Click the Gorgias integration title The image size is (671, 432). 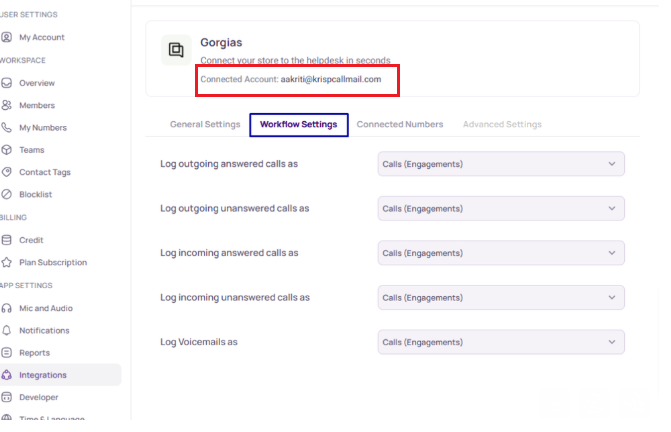(x=221, y=42)
